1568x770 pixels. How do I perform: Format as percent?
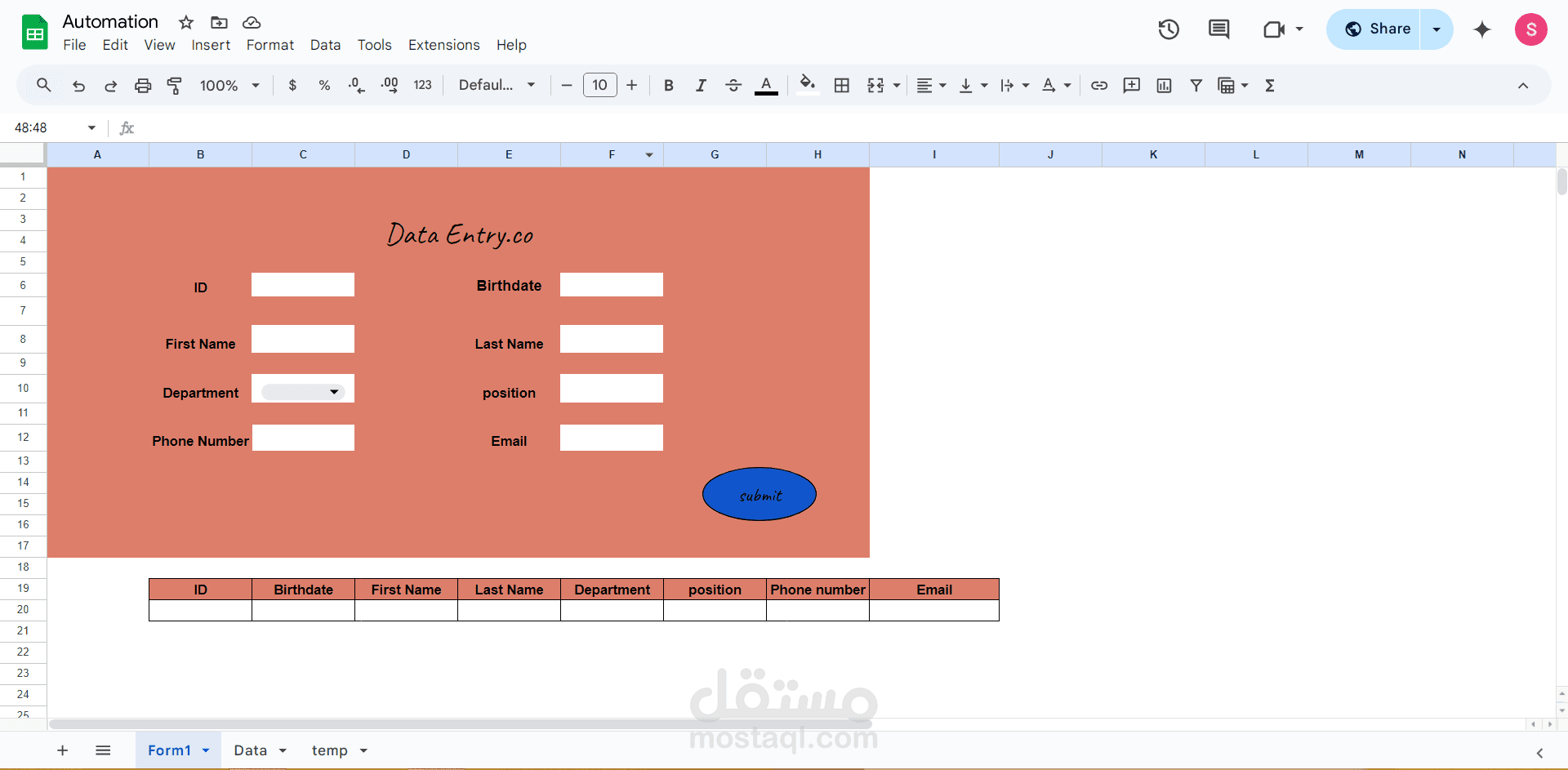[x=324, y=86]
